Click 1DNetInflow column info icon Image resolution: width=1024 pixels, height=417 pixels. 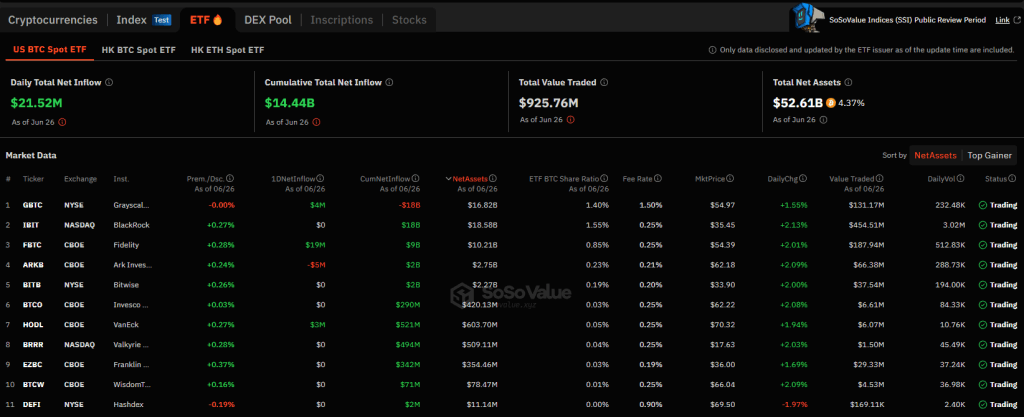(321, 178)
